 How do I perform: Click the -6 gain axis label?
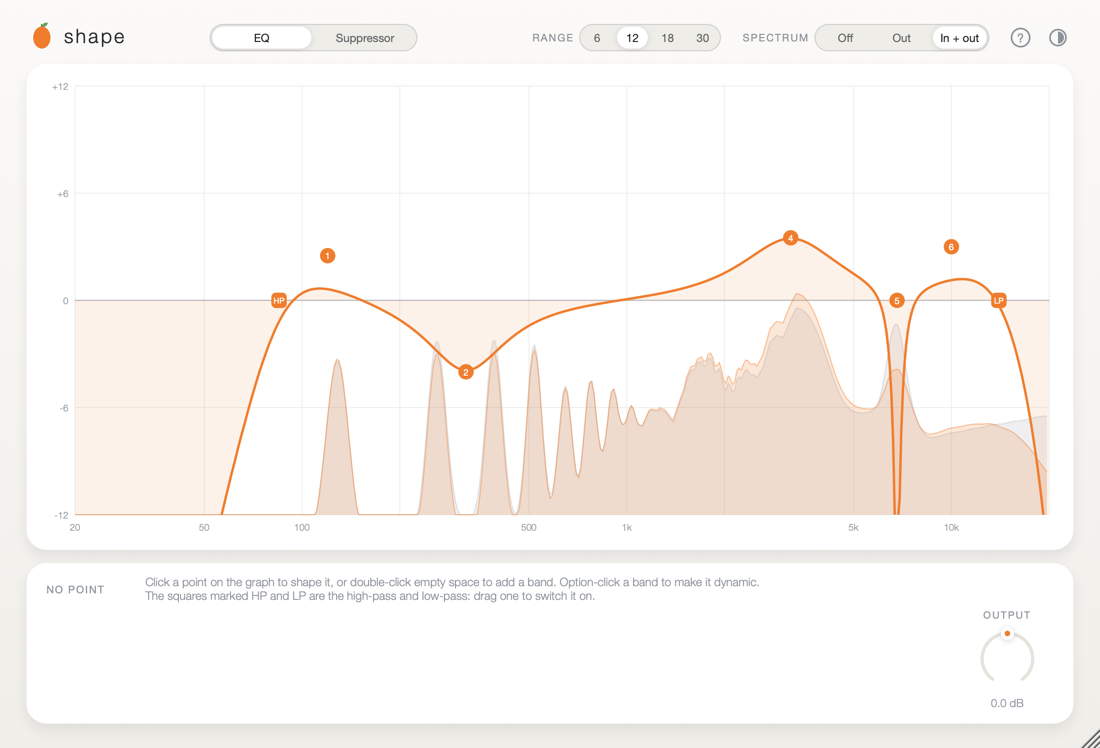click(63, 408)
